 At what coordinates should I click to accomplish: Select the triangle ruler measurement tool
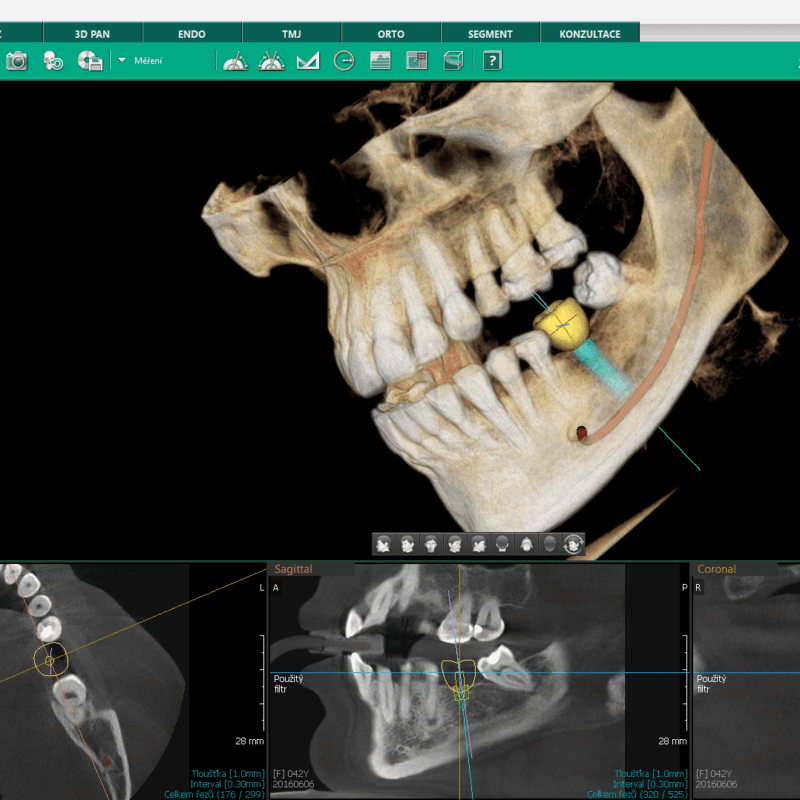(307, 61)
